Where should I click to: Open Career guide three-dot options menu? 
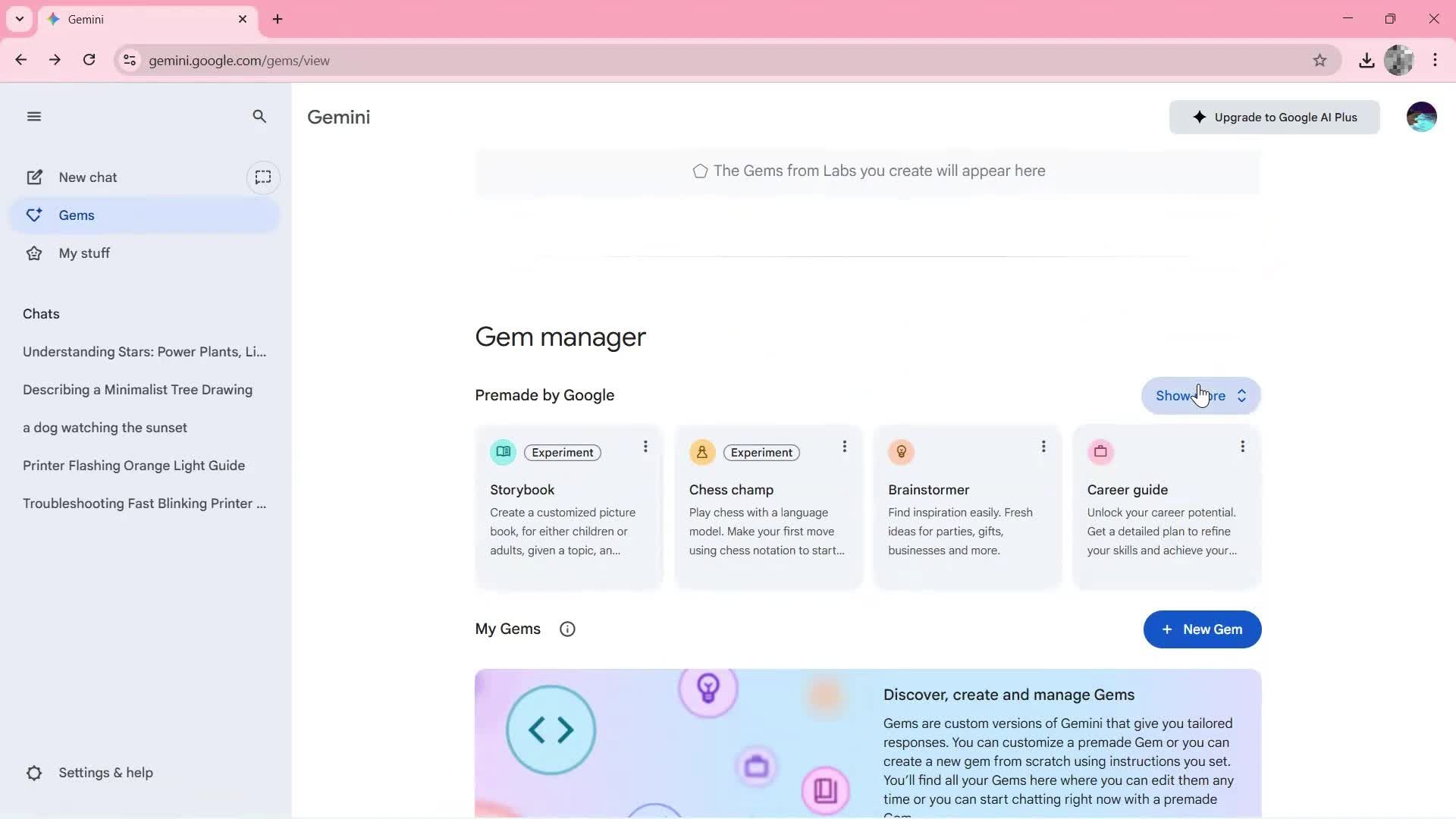pos(1242,447)
